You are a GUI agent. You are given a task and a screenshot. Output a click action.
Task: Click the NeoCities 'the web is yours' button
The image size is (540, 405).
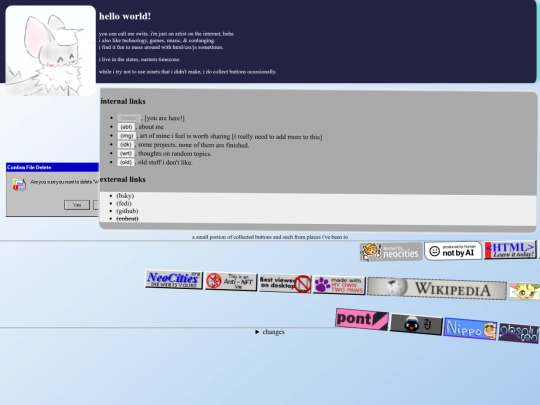click(x=174, y=279)
